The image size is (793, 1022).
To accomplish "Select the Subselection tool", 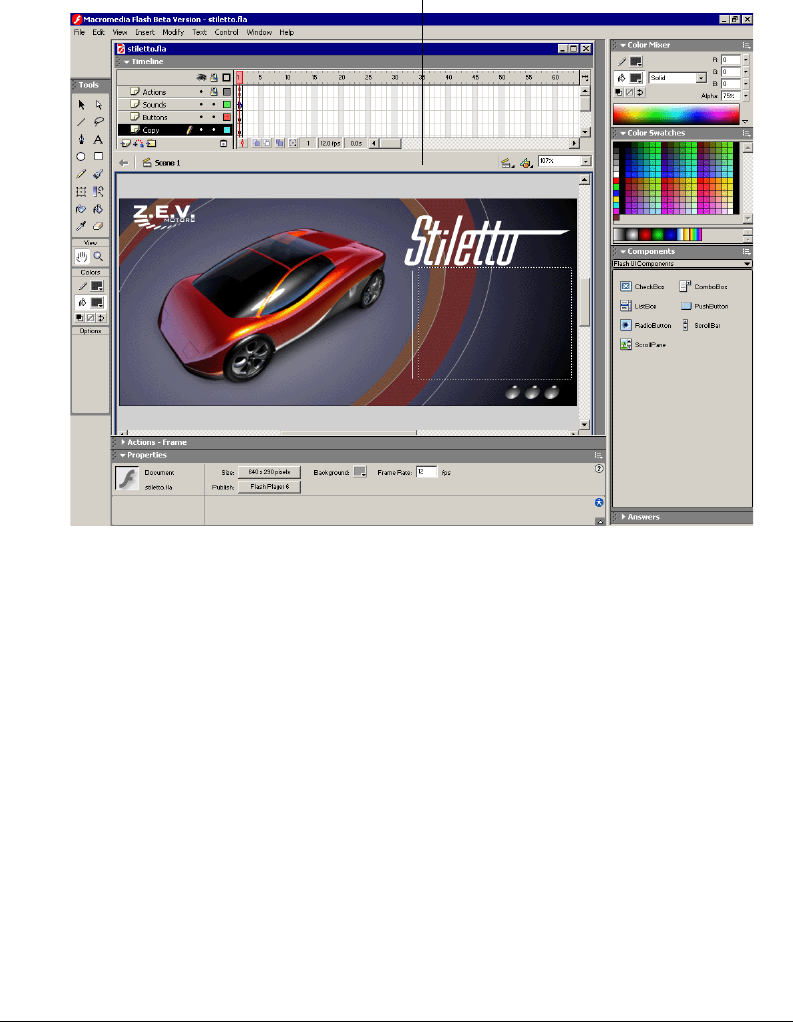I will [98, 104].
